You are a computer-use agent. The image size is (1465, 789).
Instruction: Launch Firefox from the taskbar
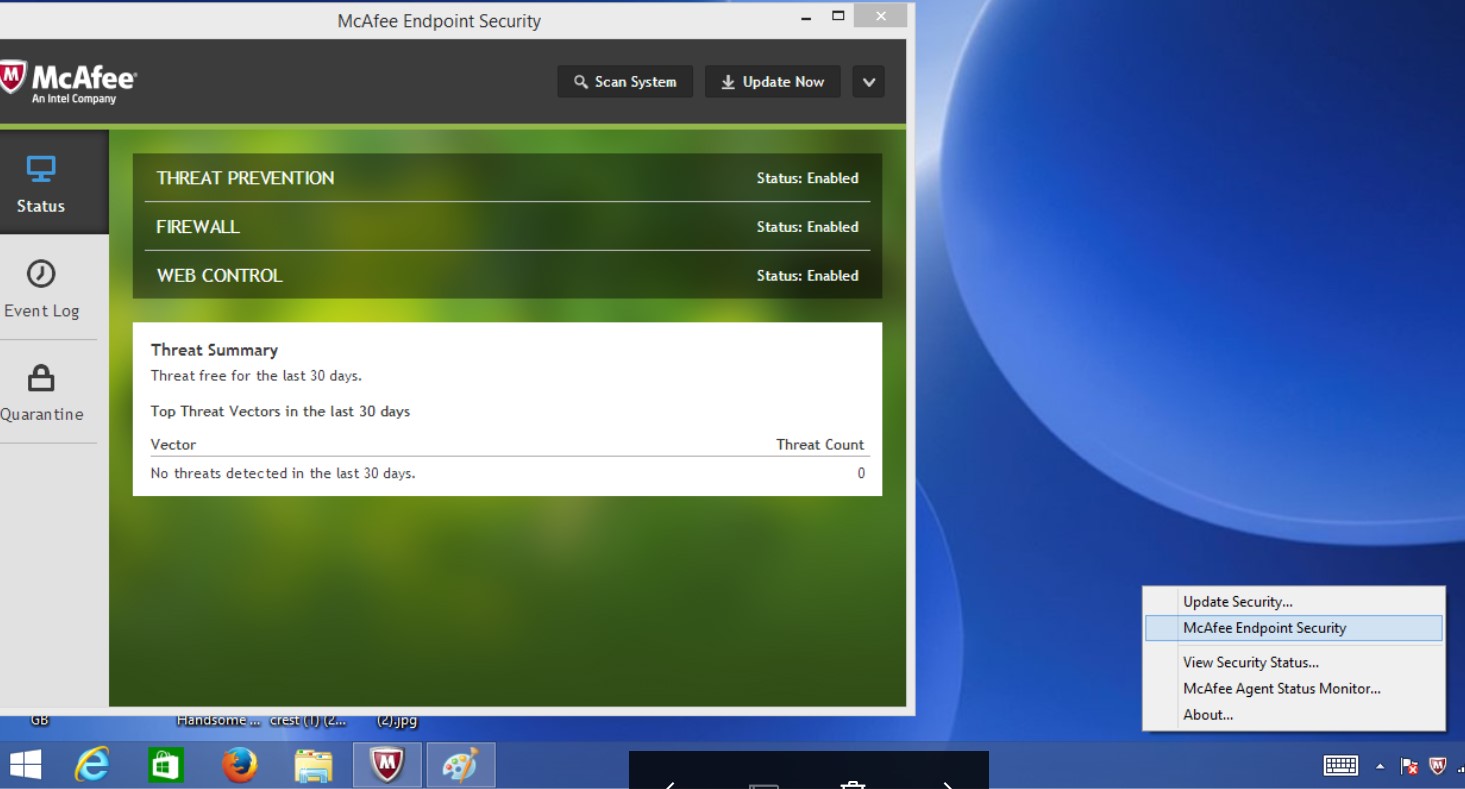click(x=239, y=766)
